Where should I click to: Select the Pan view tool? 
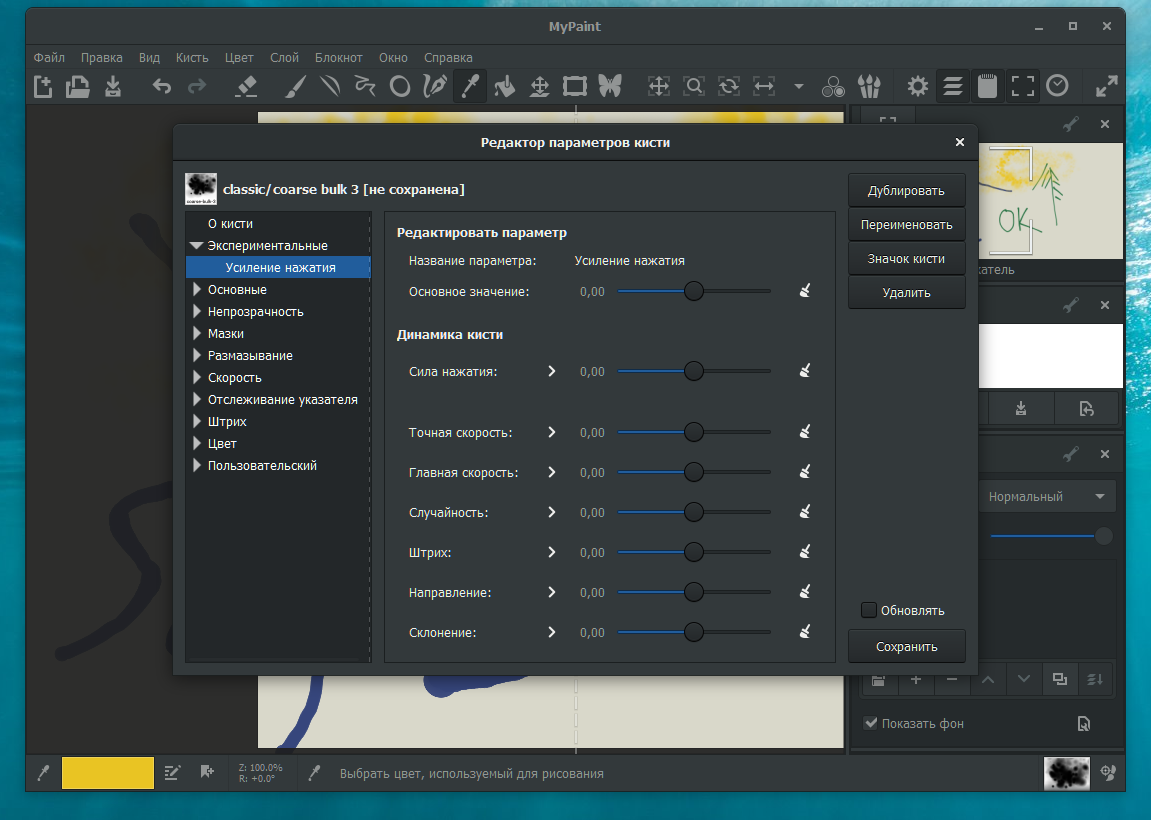point(658,87)
